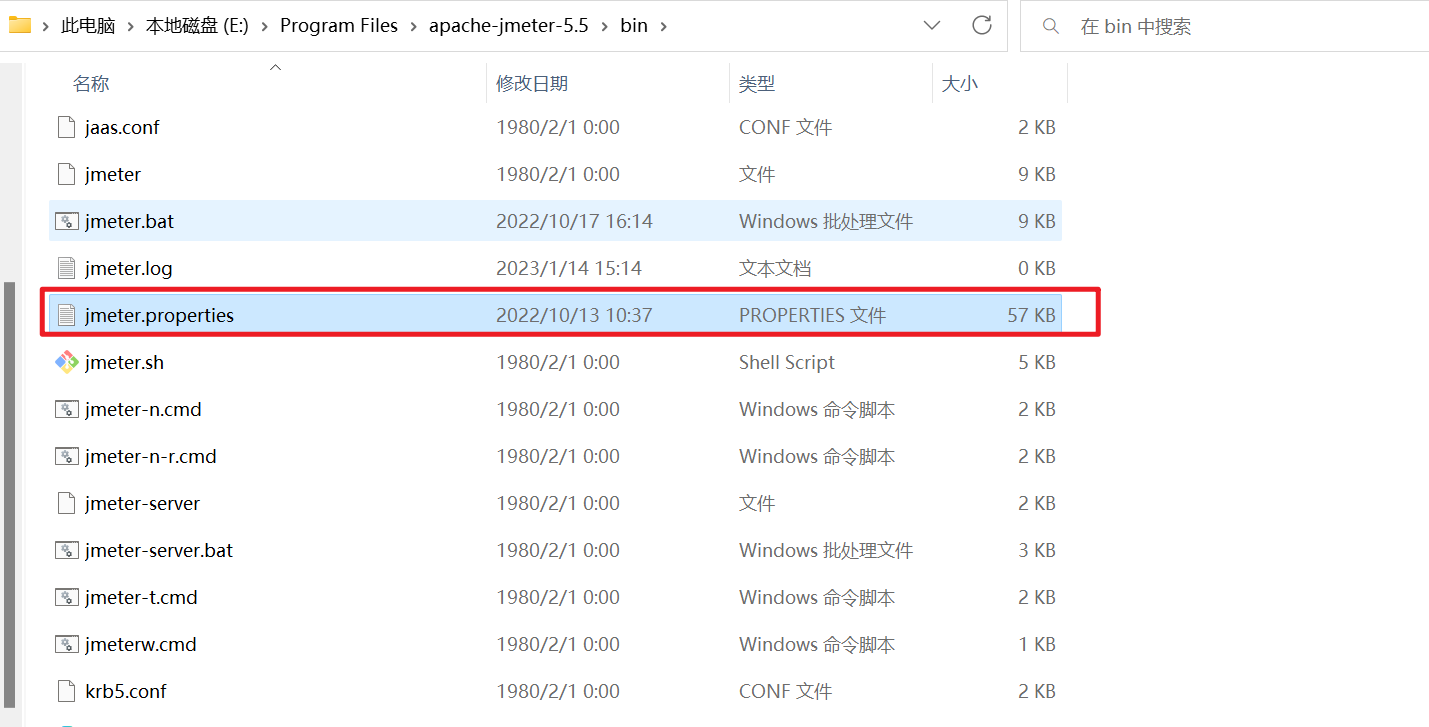Screen dimensions: 1429x727
Task: Navigate to 此电脑 in breadcrumb
Action: pos(88,26)
